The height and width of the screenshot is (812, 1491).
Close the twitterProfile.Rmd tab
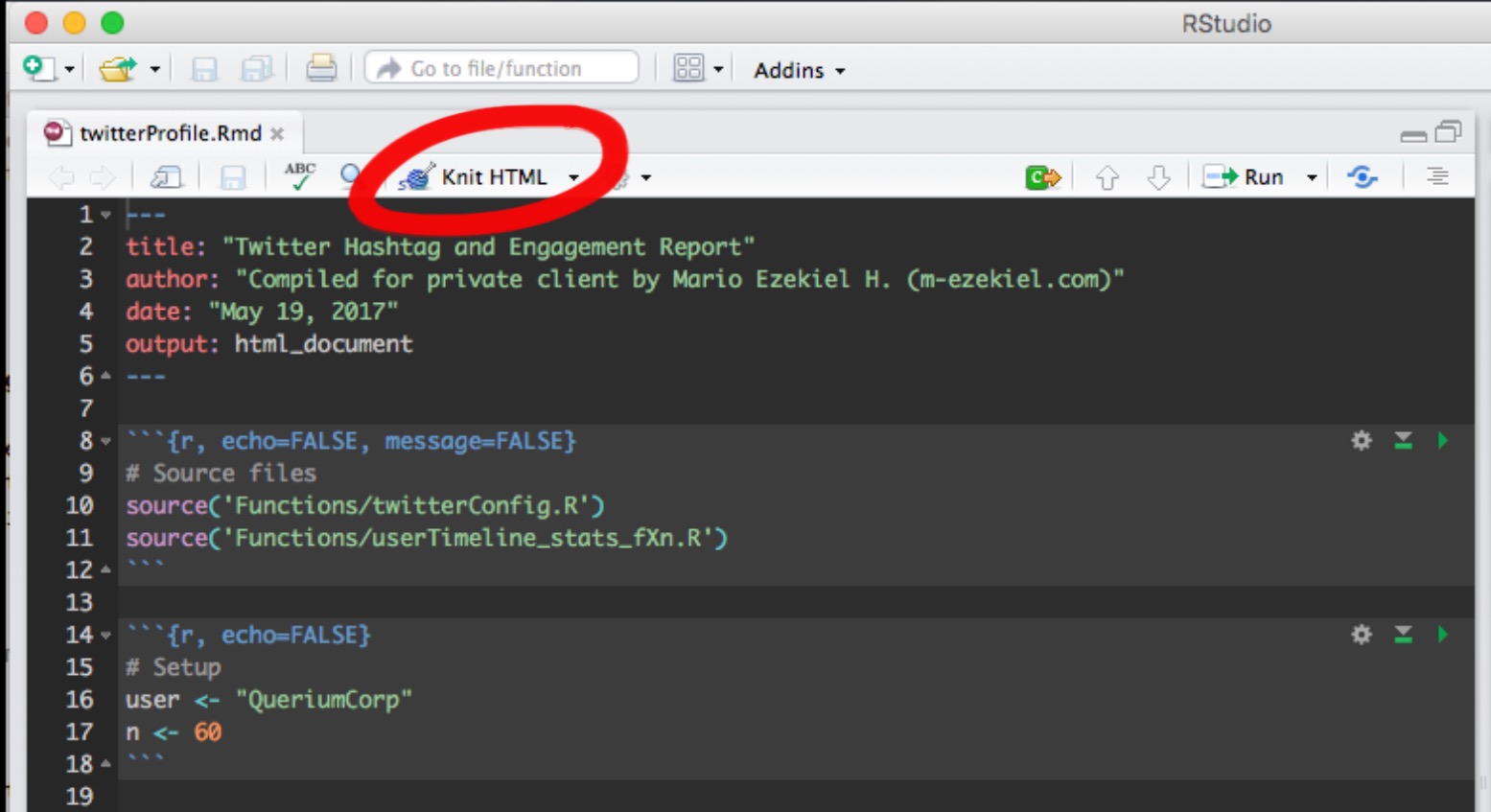point(277,134)
